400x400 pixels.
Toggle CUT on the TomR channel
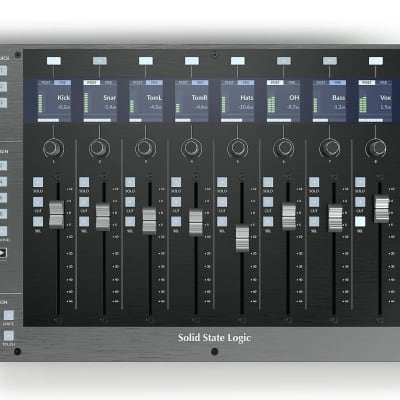[176, 202]
